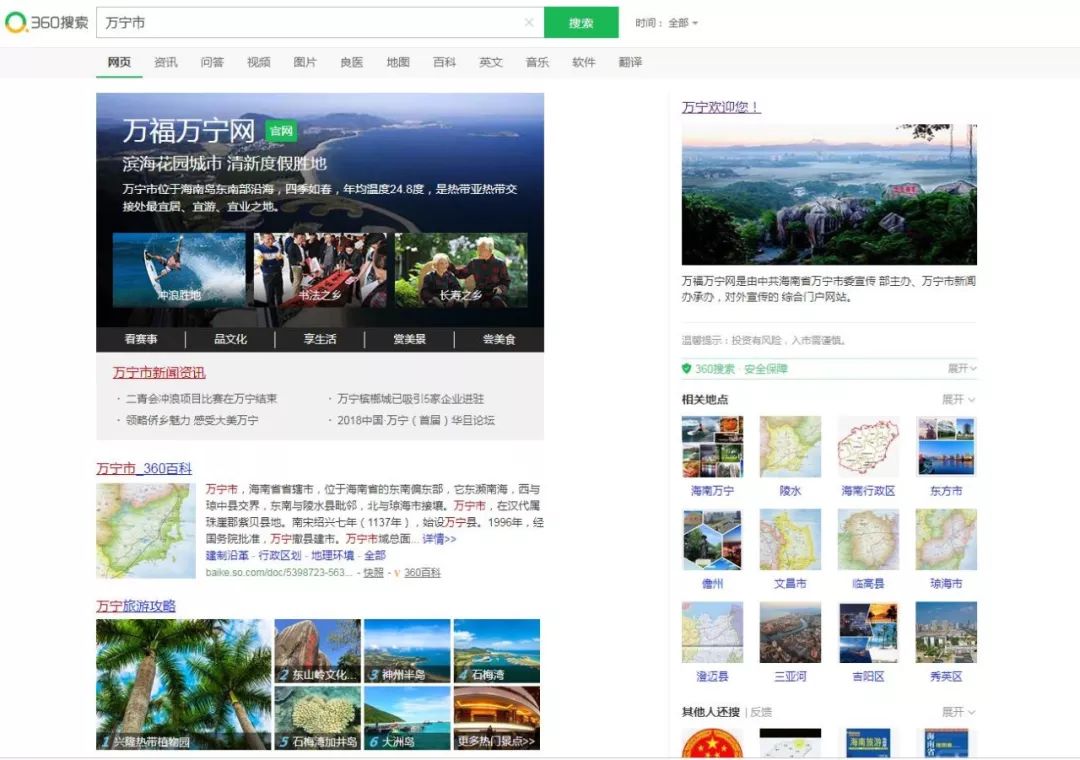Switch to the 地图 tab
The width and height of the screenshot is (1080, 760).
click(x=398, y=62)
